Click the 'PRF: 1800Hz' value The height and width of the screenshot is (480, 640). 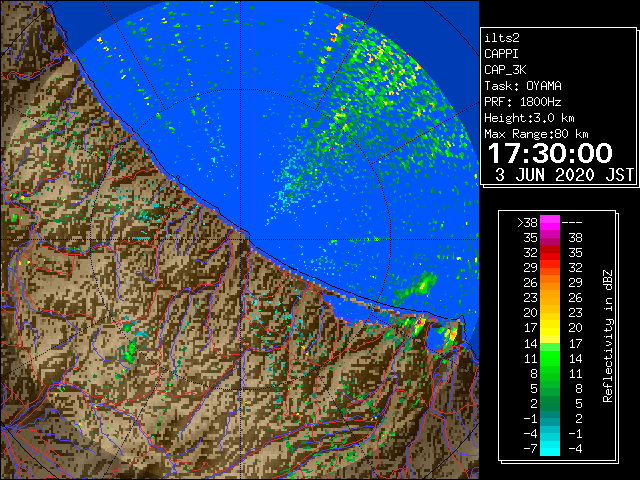(523, 102)
